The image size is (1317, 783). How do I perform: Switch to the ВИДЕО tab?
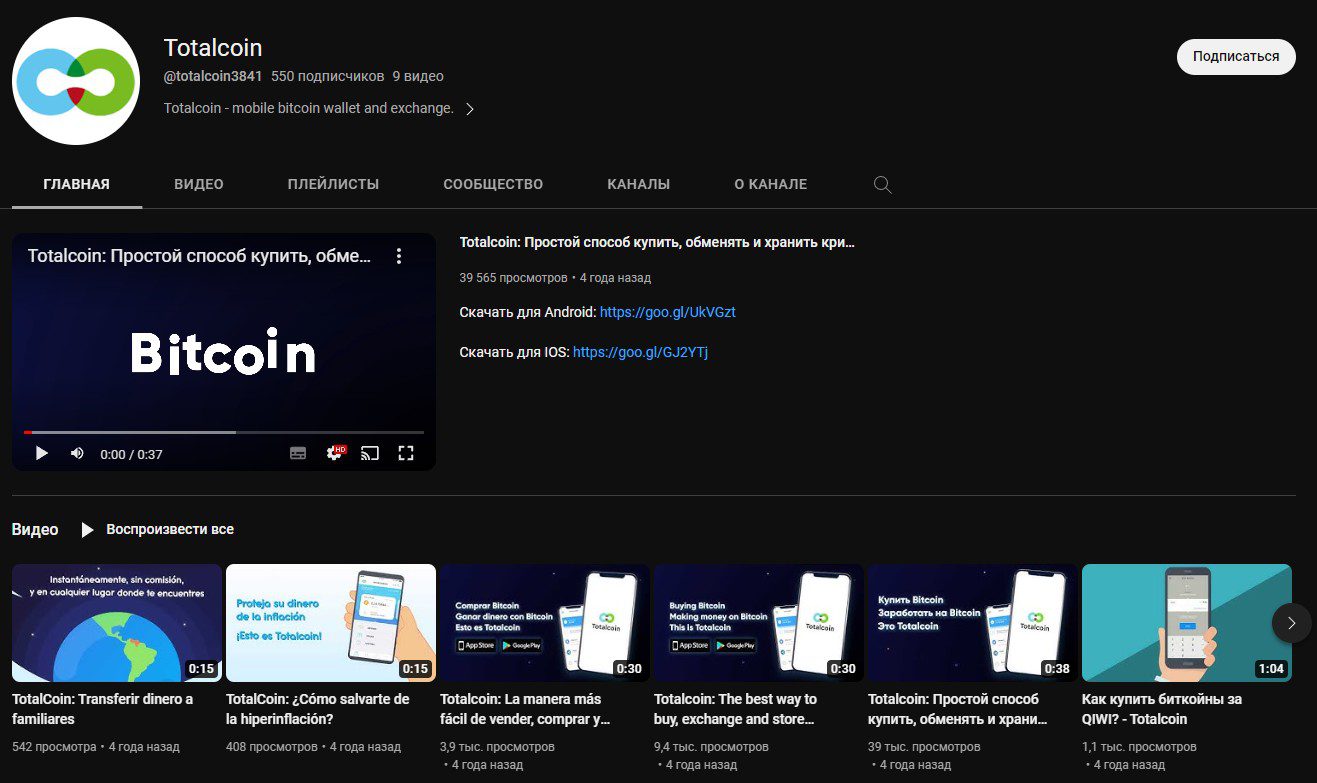coord(199,184)
